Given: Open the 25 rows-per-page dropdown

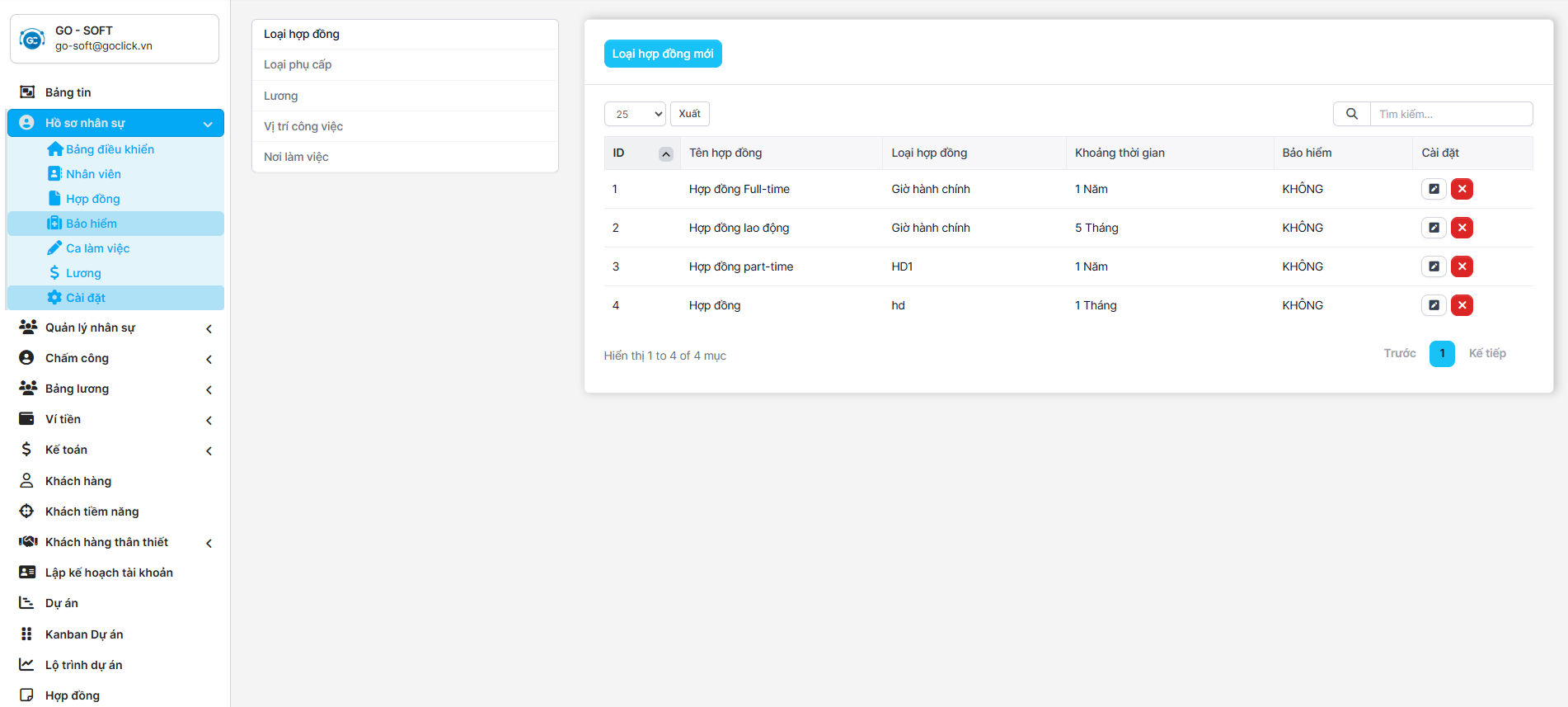Looking at the screenshot, I should (635, 114).
